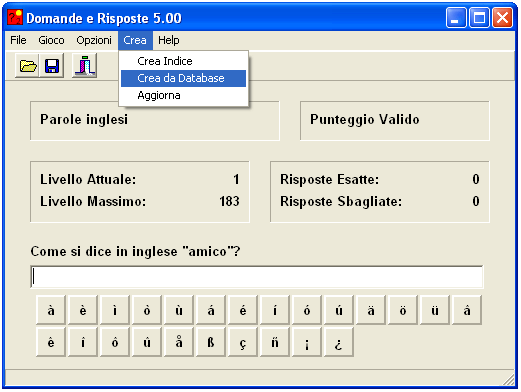This screenshot has width=521, height=392.
Task: Save using the floppy disk icon
Action: pyautogui.click(x=52, y=66)
